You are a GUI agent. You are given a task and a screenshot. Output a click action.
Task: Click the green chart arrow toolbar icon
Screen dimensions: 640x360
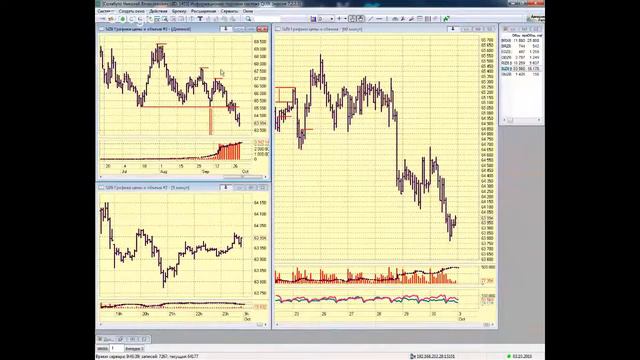click(446, 19)
